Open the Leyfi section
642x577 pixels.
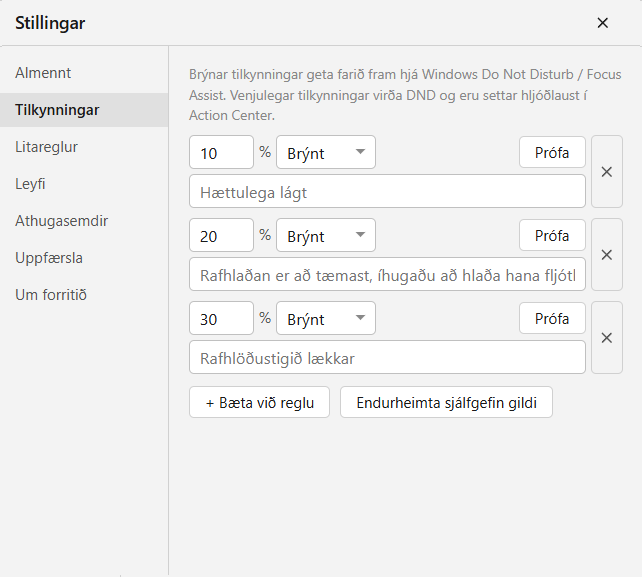pos(84,184)
